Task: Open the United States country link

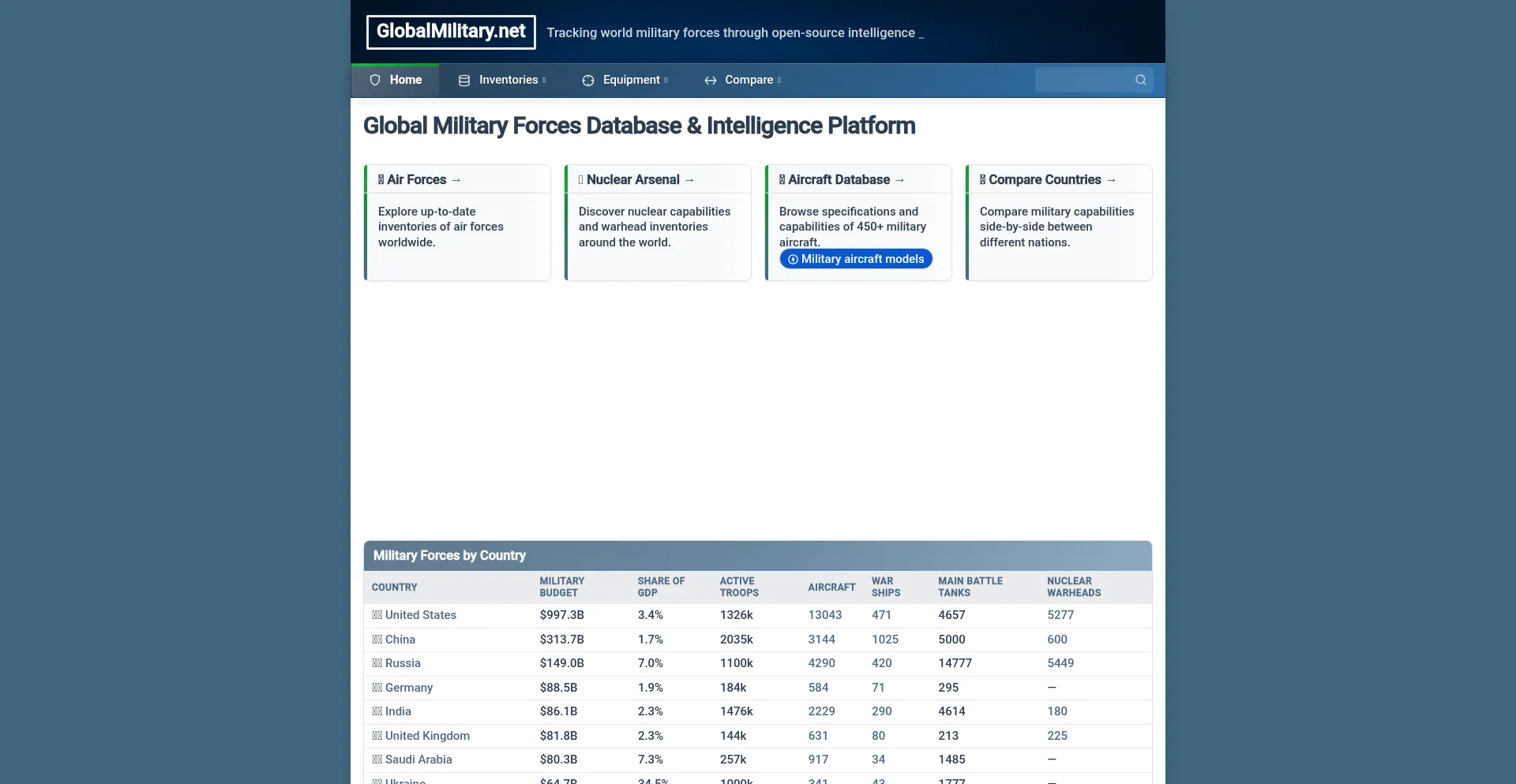Action: point(420,615)
